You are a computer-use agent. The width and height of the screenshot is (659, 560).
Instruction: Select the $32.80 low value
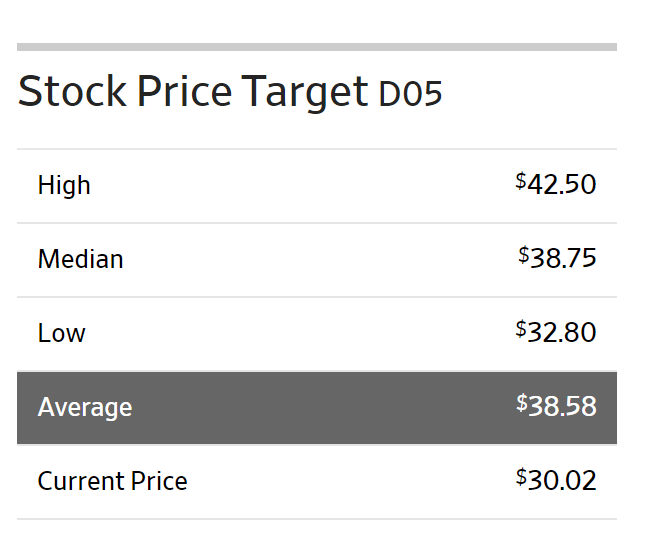click(x=556, y=332)
